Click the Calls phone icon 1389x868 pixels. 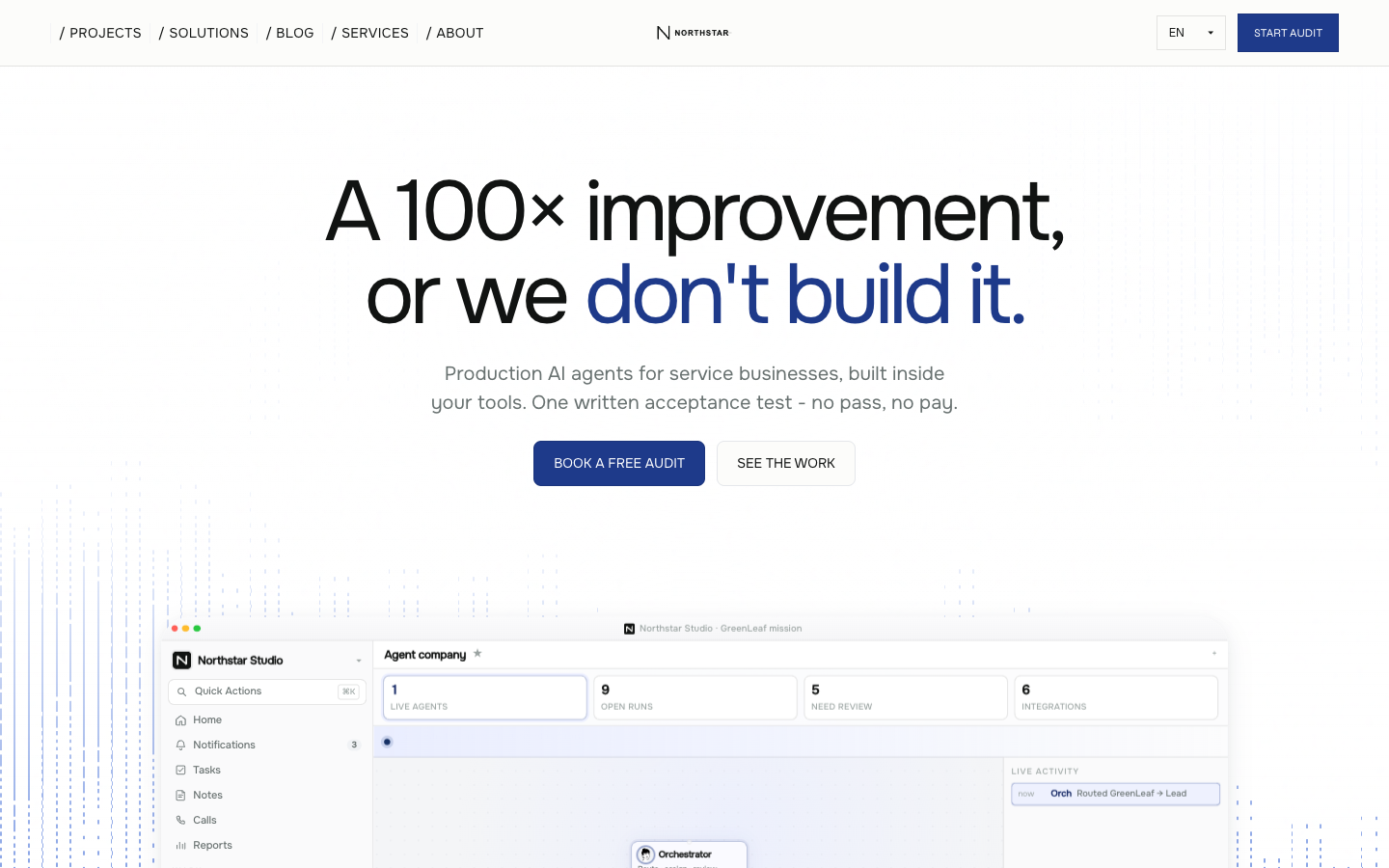(x=180, y=821)
